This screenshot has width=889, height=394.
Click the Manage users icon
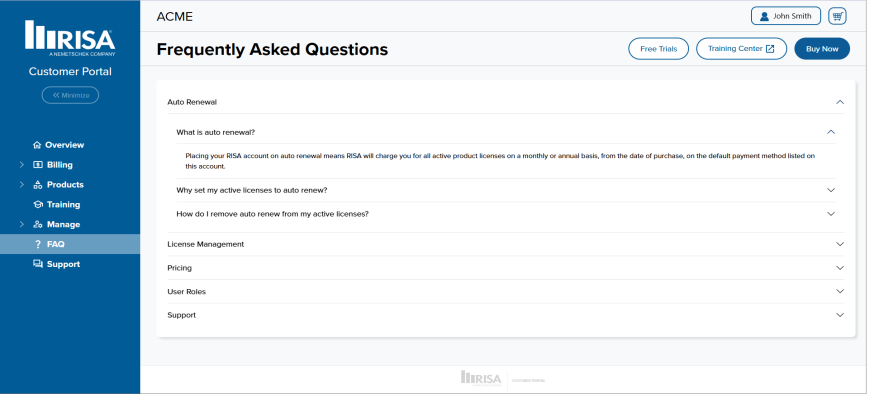point(38,224)
